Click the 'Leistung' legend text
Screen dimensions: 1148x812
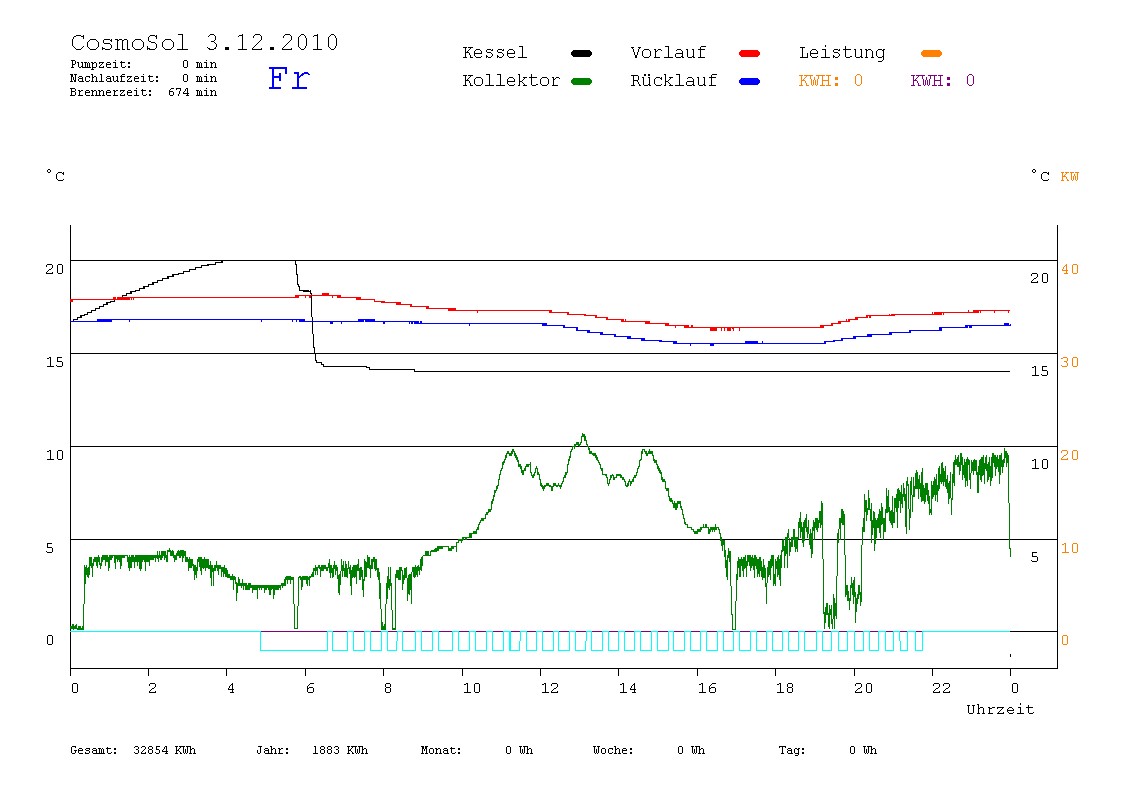tap(842, 53)
